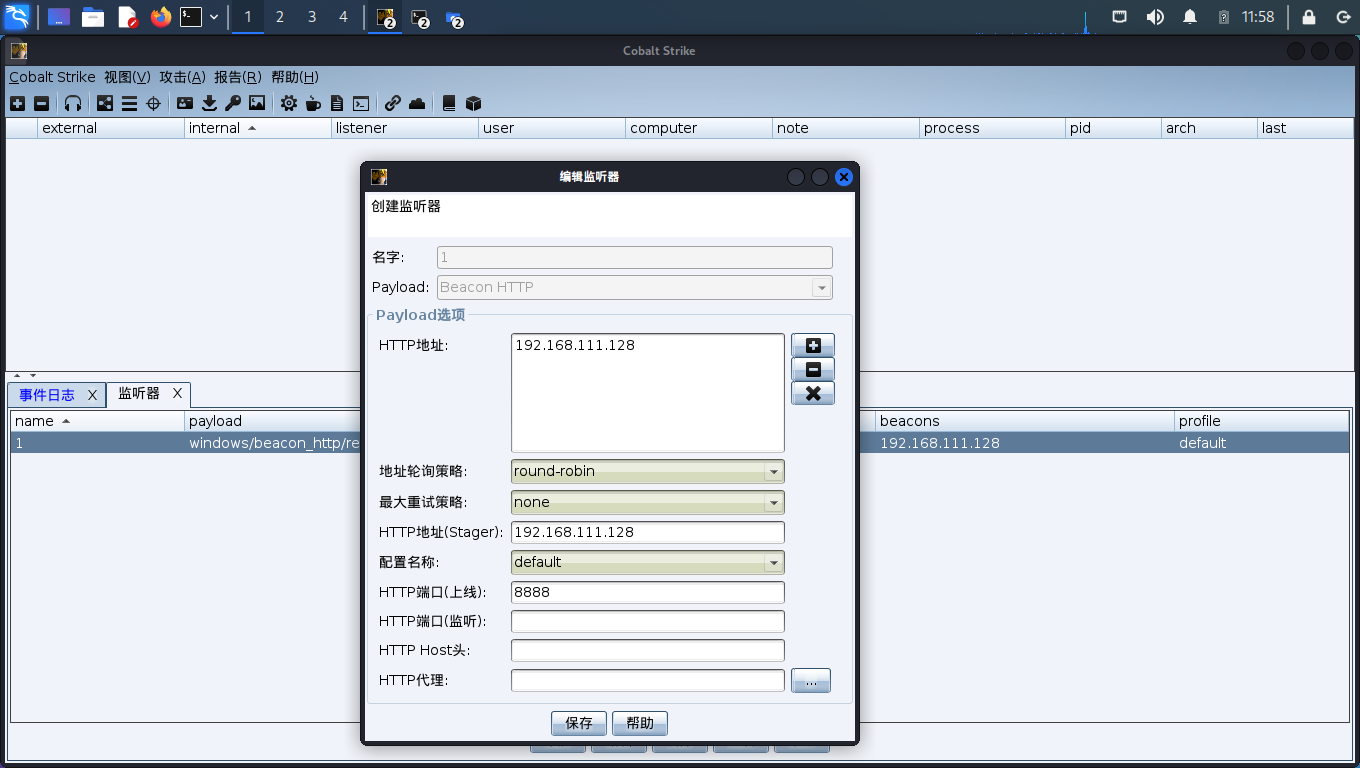Click the cloud manage web server icon

pos(417,103)
